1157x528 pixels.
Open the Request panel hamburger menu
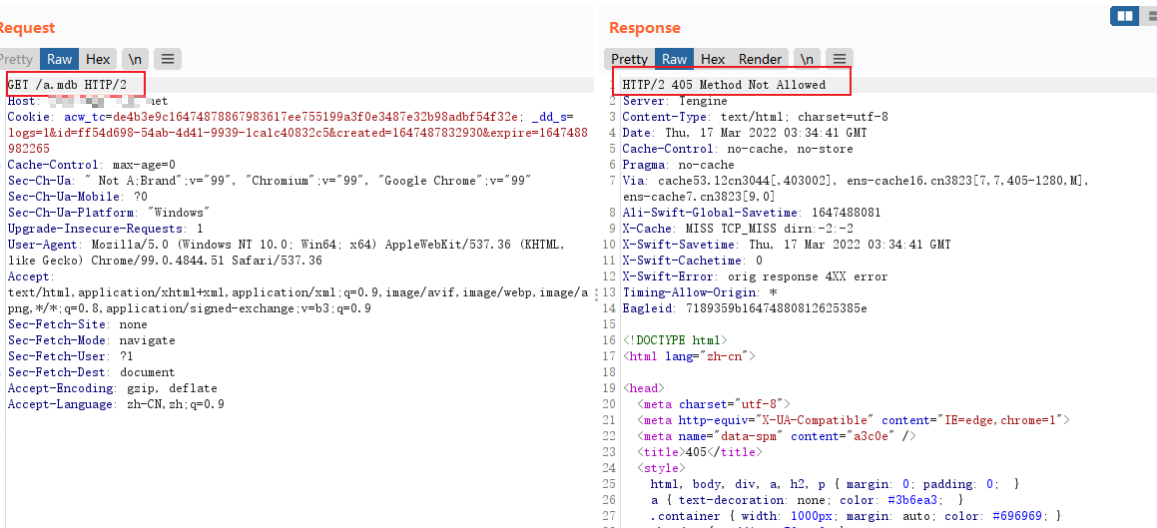click(167, 59)
